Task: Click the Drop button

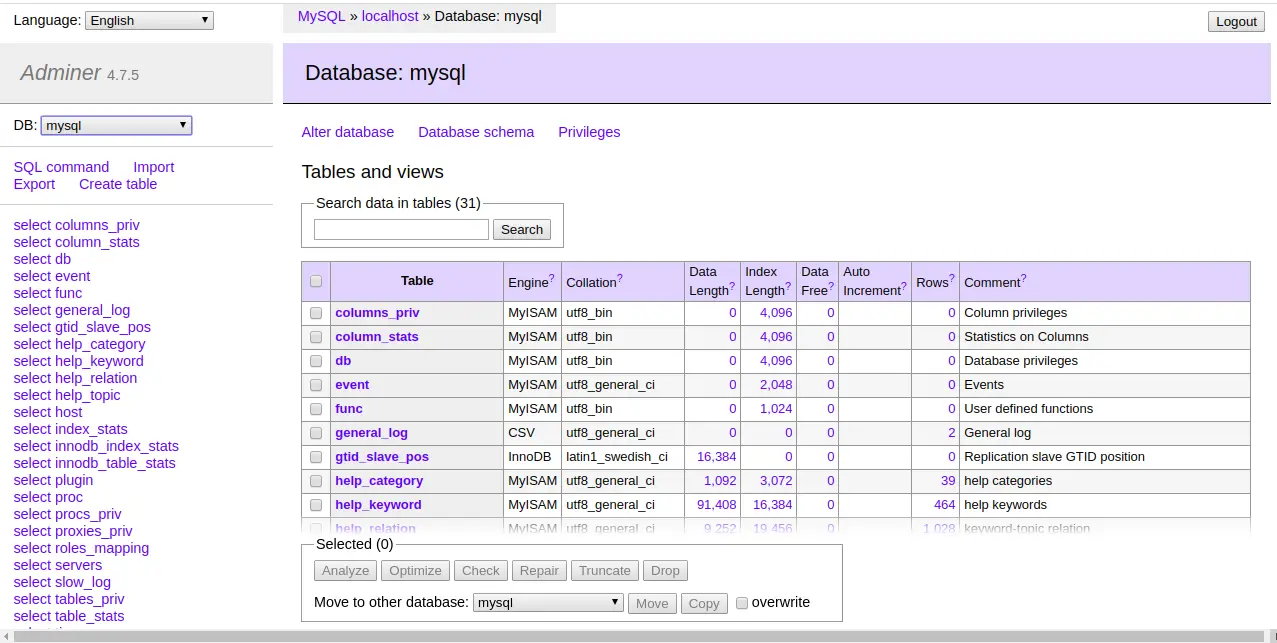Action: 665,571
